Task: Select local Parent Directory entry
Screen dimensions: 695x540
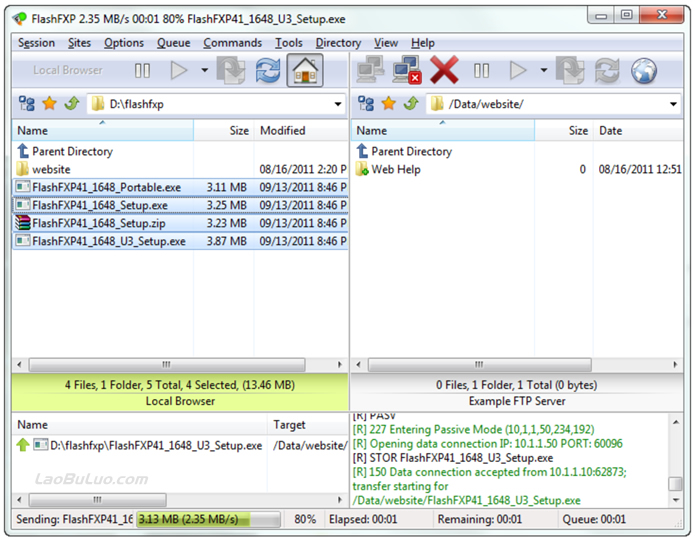Action: (65, 151)
